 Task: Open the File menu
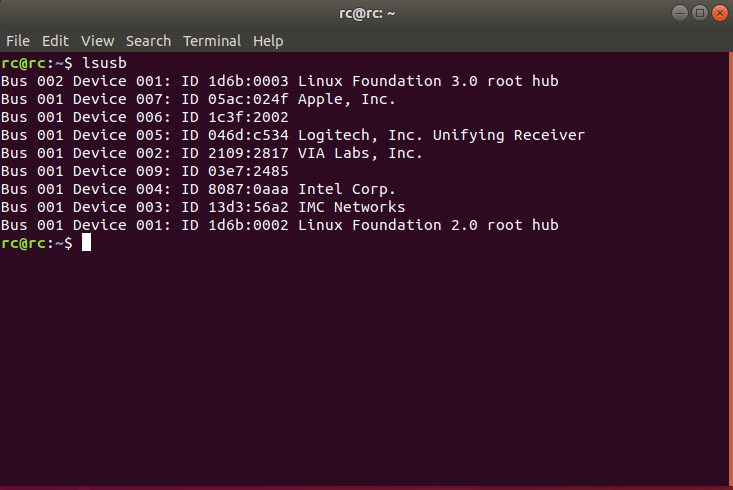pos(18,41)
